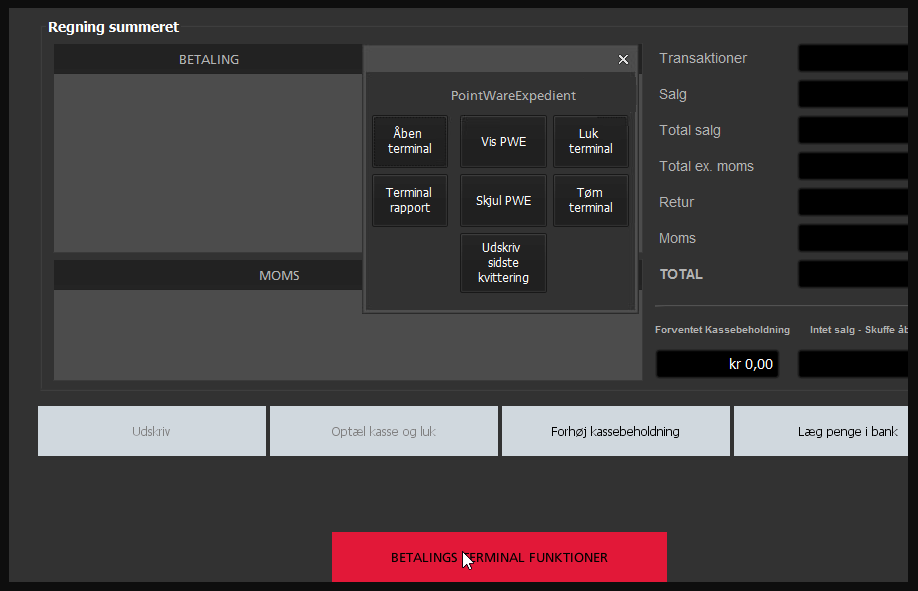918x591 pixels.
Task: Empty the terminal with Tøm terminal
Action: (591, 200)
